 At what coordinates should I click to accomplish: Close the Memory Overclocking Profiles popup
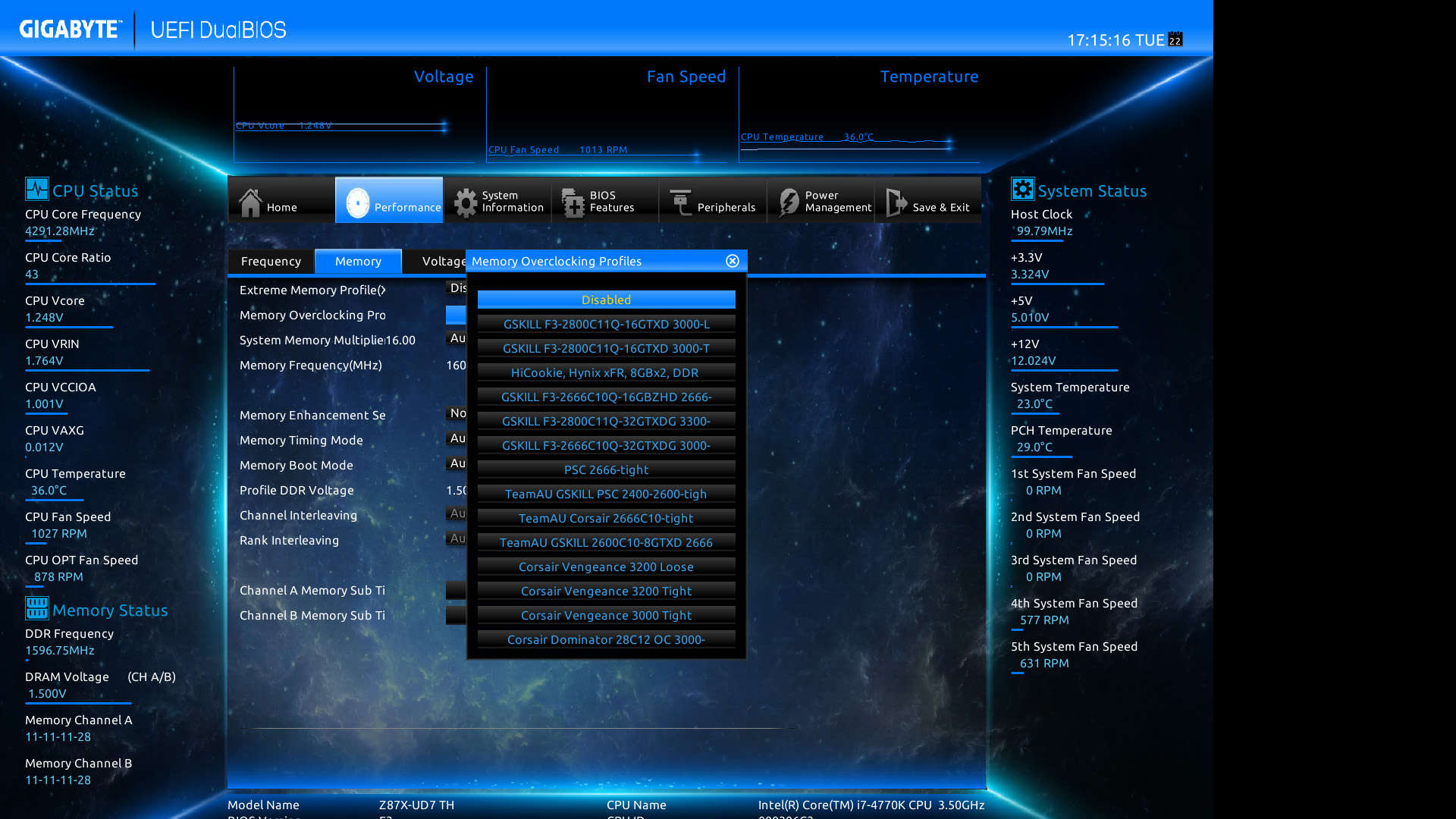[732, 261]
